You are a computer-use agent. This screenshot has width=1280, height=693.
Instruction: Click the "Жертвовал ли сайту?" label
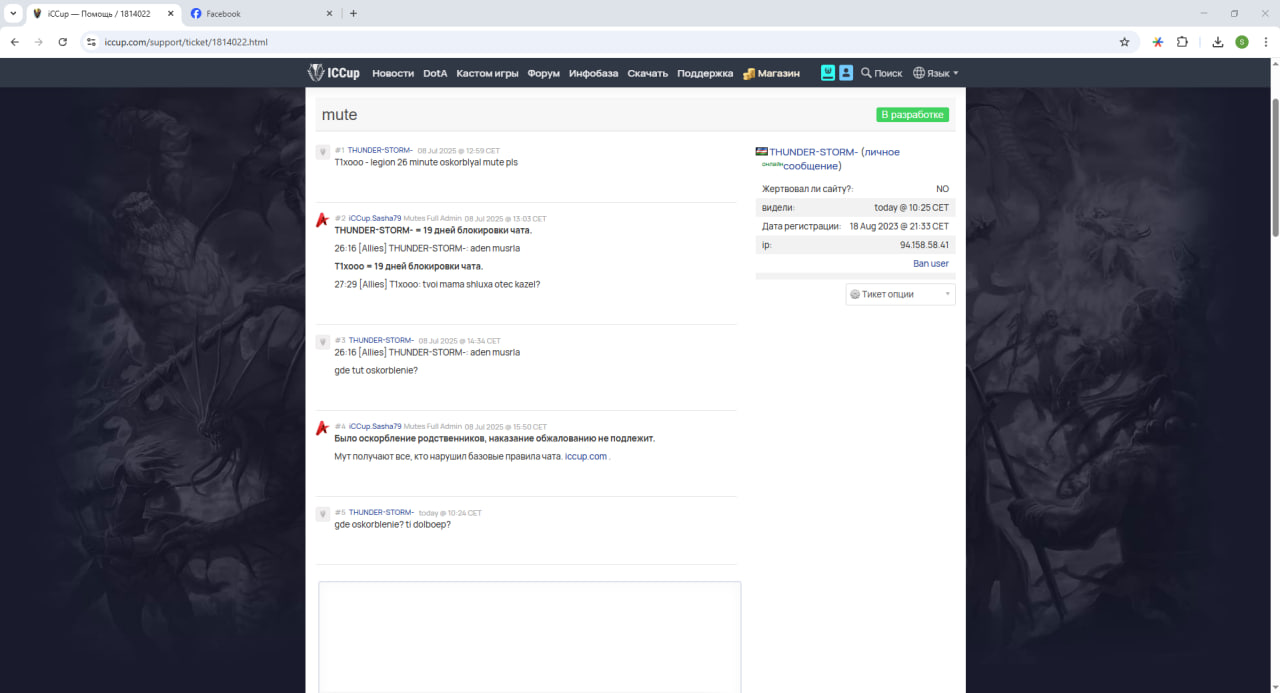pos(807,189)
